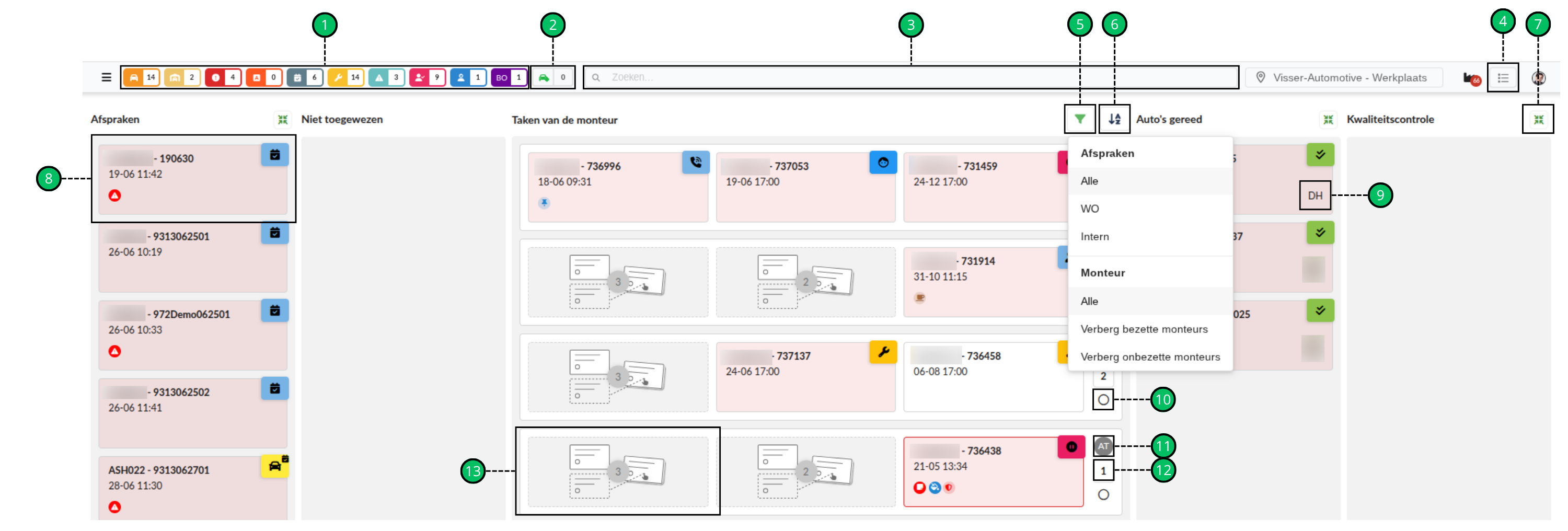Screen dimensions: 1568x531
Task: Click the orange car counter showing 14
Action: coord(141,77)
